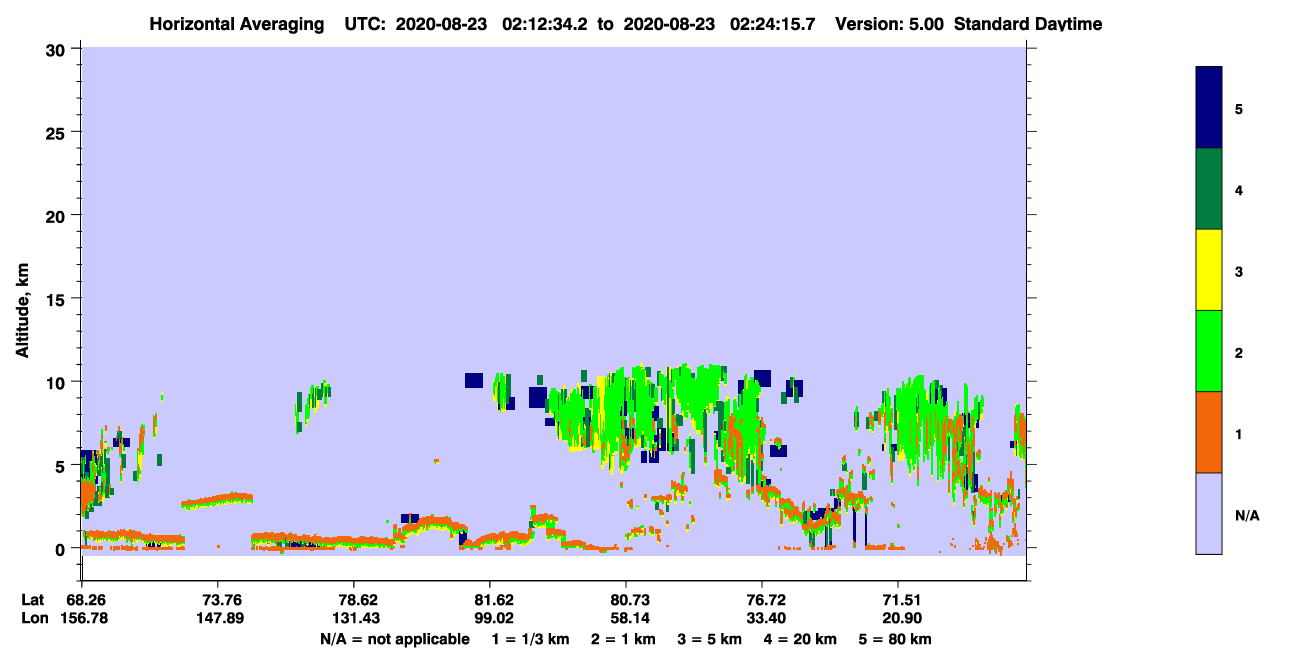
Task: Click the longitude value 131.43
Action: (x=354, y=618)
